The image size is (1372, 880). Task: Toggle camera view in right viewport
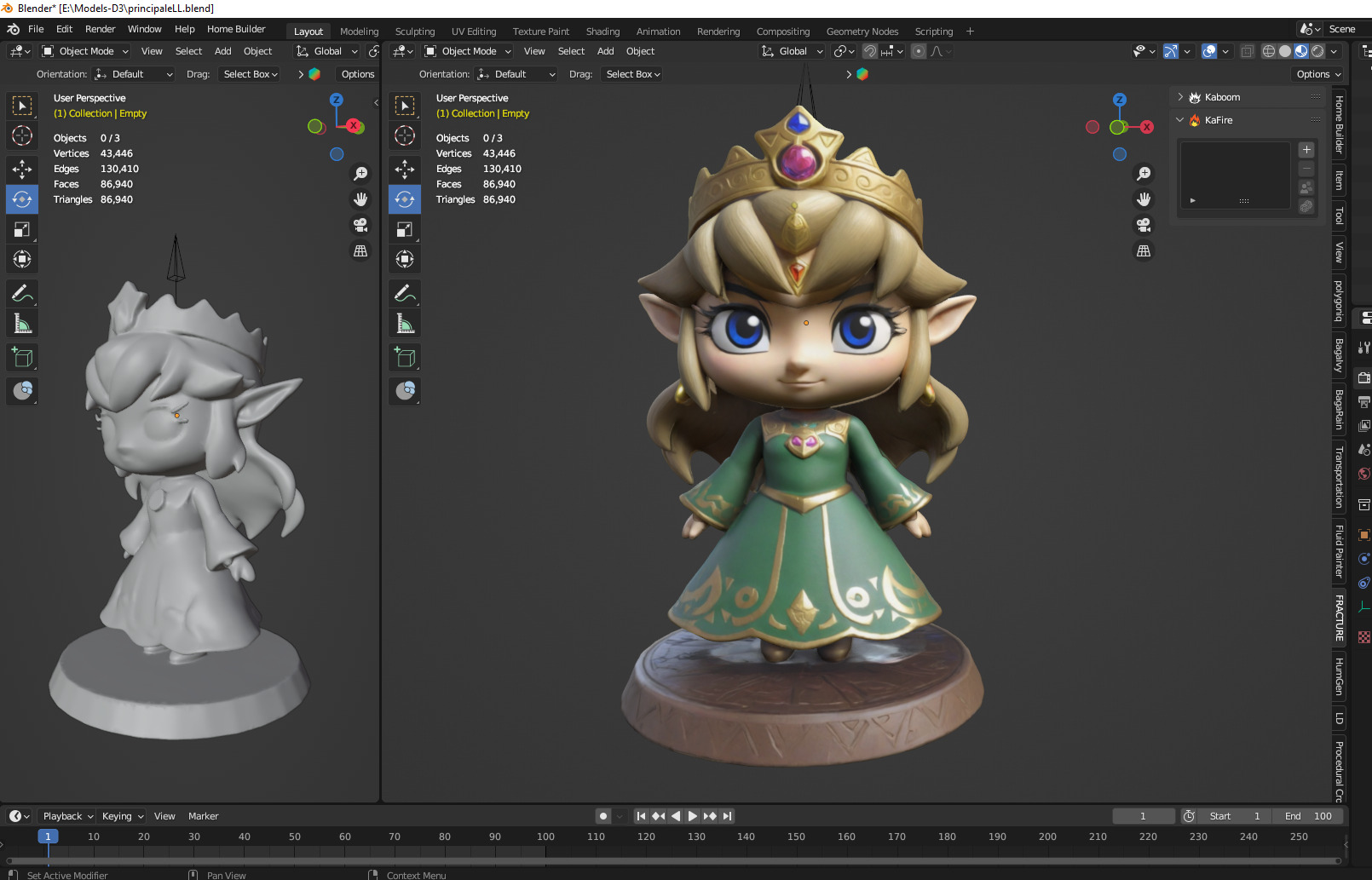[x=1144, y=225]
